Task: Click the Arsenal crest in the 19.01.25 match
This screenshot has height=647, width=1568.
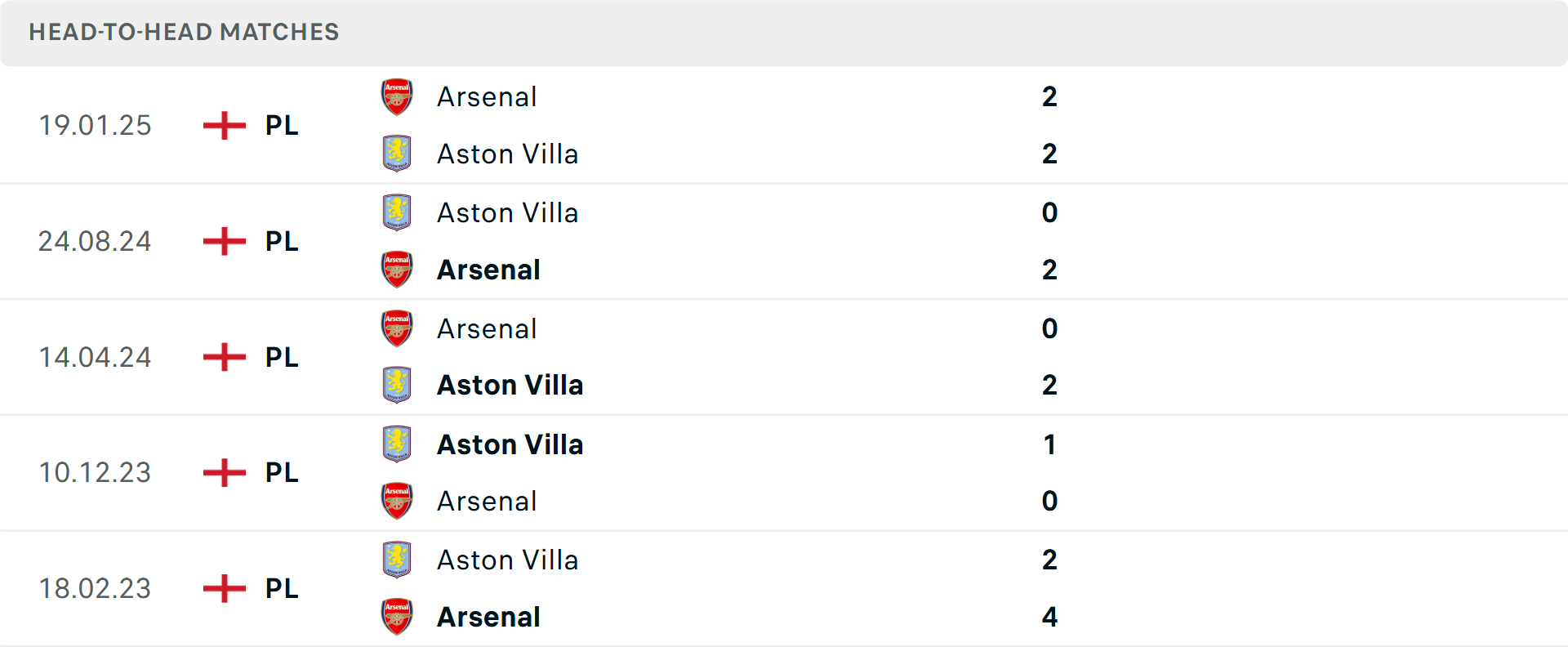Action: [397, 96]
